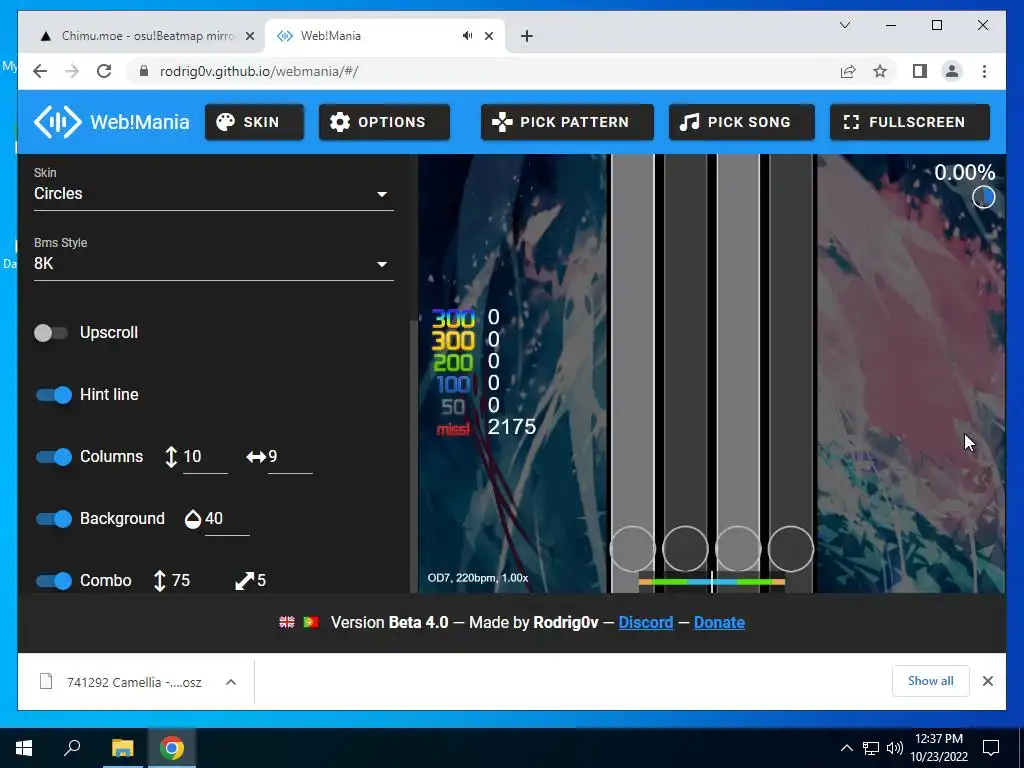This screenshot has width=1024, height=768.
Task: Open the Donate link
Action: pos(719,622)
